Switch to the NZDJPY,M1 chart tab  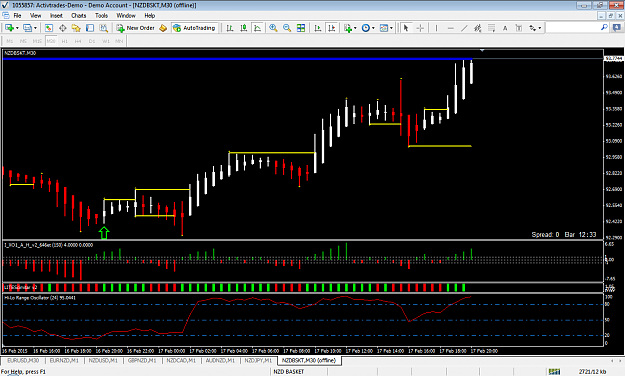click(x=258, y=360)
